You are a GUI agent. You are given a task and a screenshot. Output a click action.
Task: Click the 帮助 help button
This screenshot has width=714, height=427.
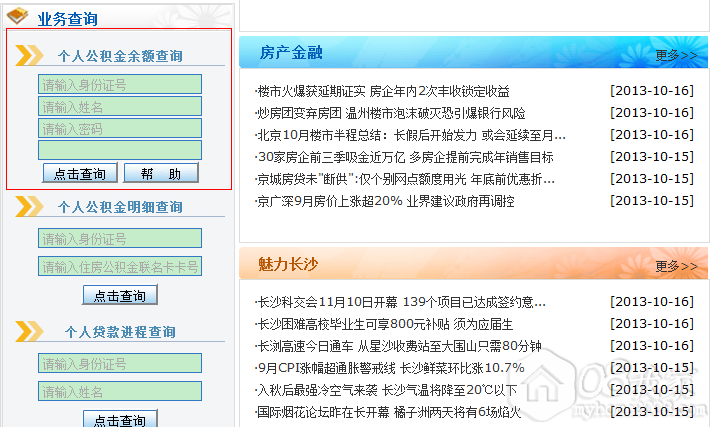pos(161,173)
